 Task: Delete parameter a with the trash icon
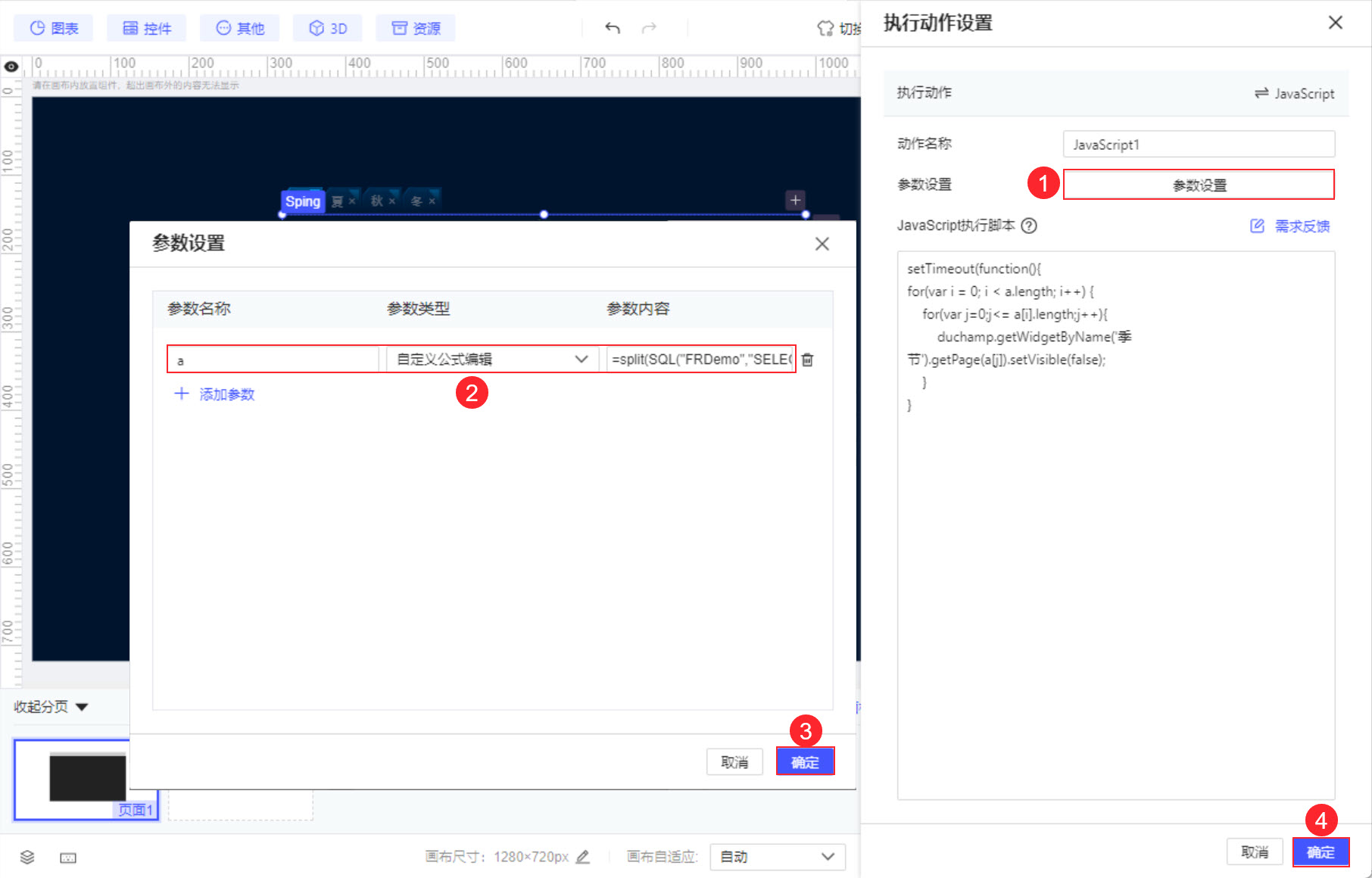tap(808, 360)
